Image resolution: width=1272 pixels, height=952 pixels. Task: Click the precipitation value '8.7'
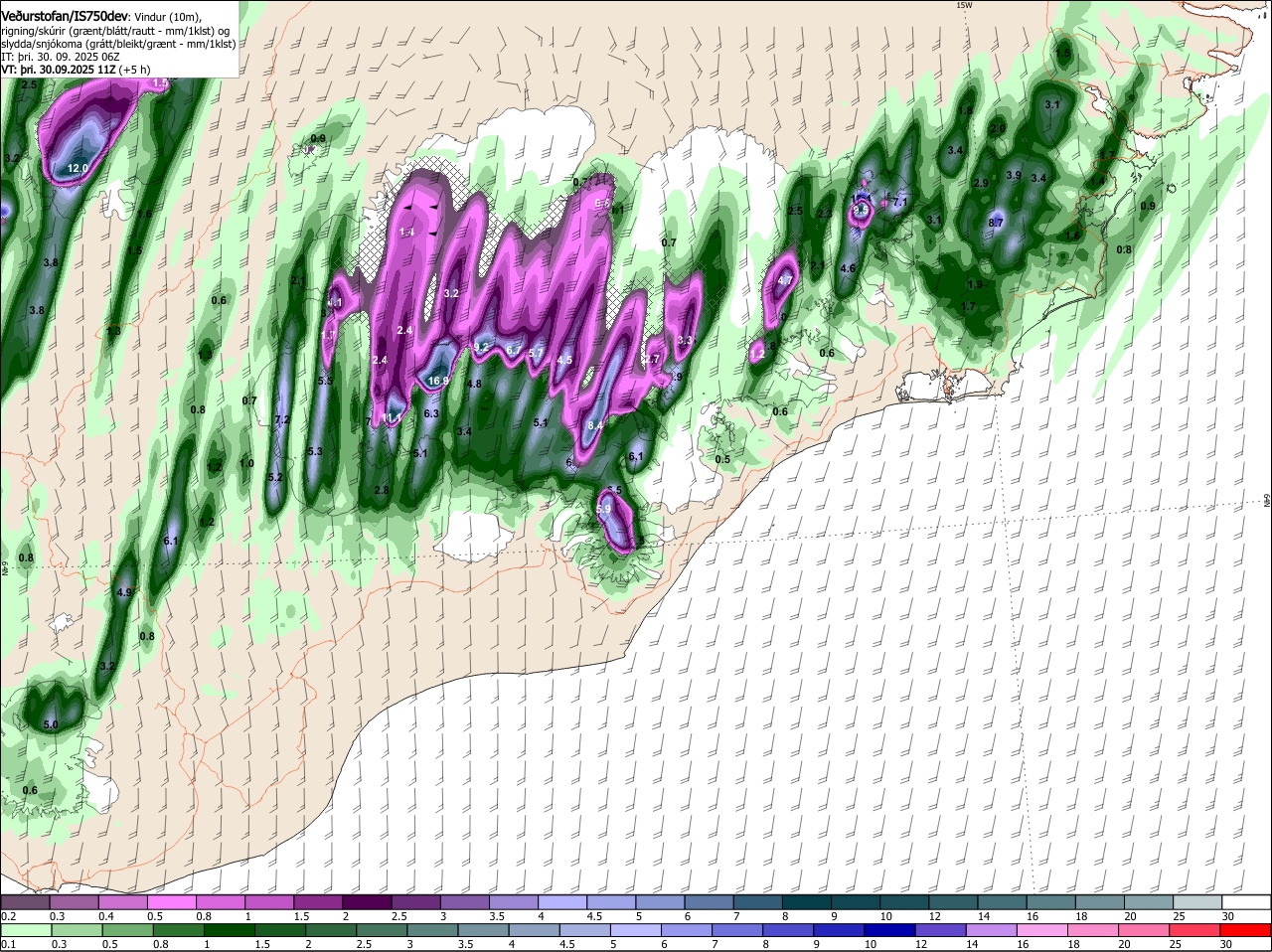click(996, 223)
